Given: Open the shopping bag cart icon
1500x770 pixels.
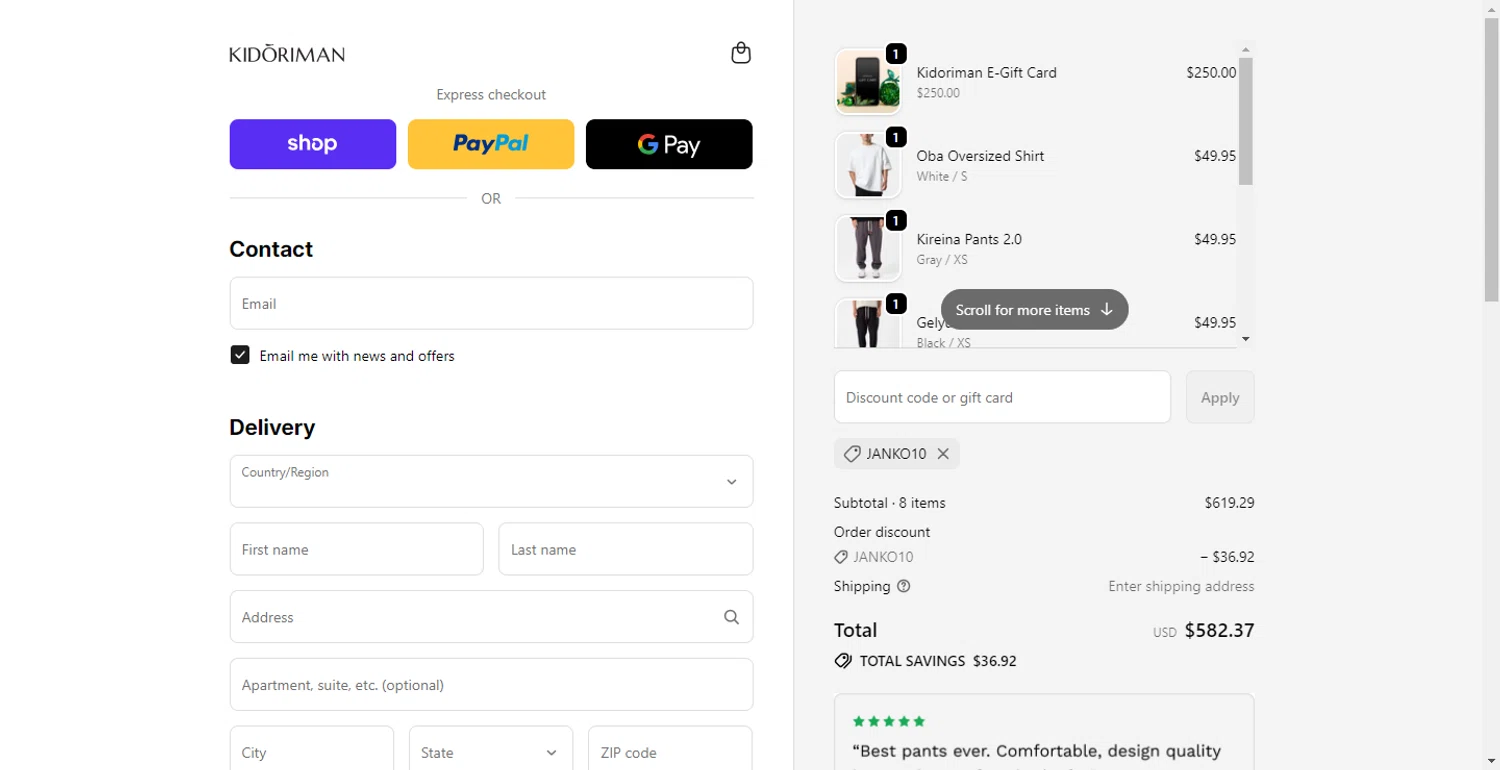Looking at the screenshot, I should click(741, 53).
